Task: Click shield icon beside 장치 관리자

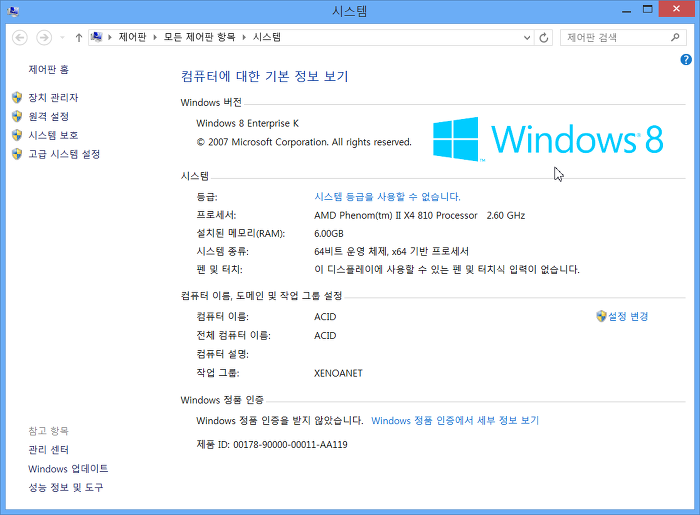Action: [x=17, y=97]
